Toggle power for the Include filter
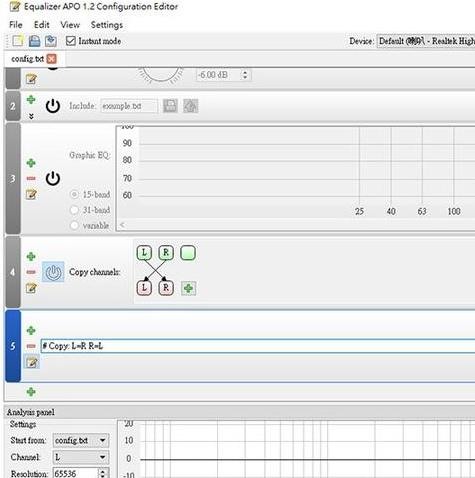The height and width of the screenshot is (478, 475). point(53,106)
